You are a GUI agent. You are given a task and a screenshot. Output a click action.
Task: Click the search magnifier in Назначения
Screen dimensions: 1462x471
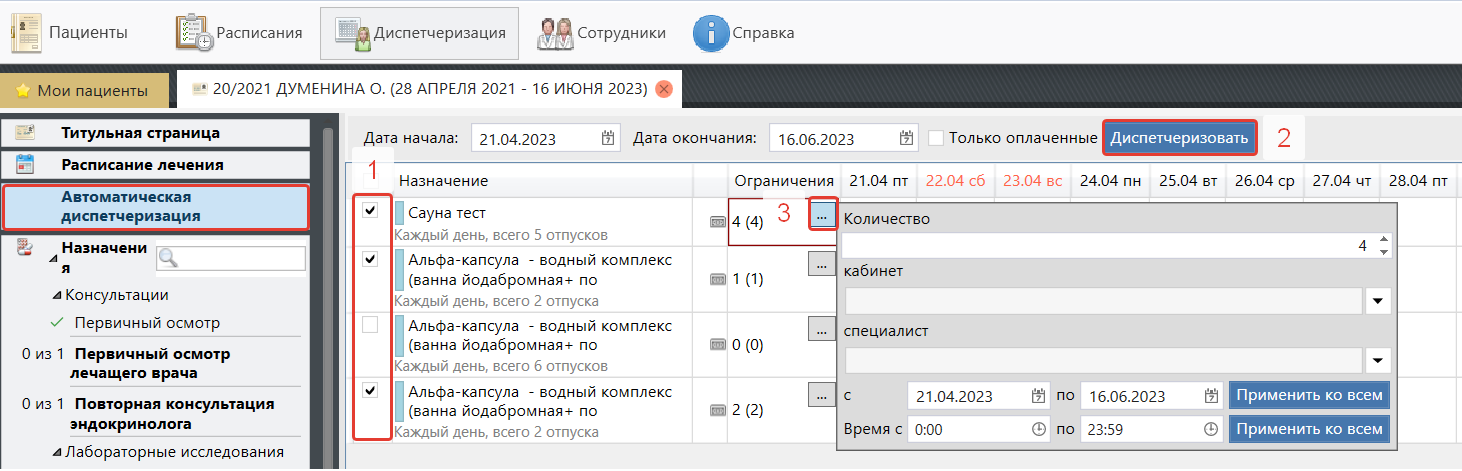(x=168, y=258)
